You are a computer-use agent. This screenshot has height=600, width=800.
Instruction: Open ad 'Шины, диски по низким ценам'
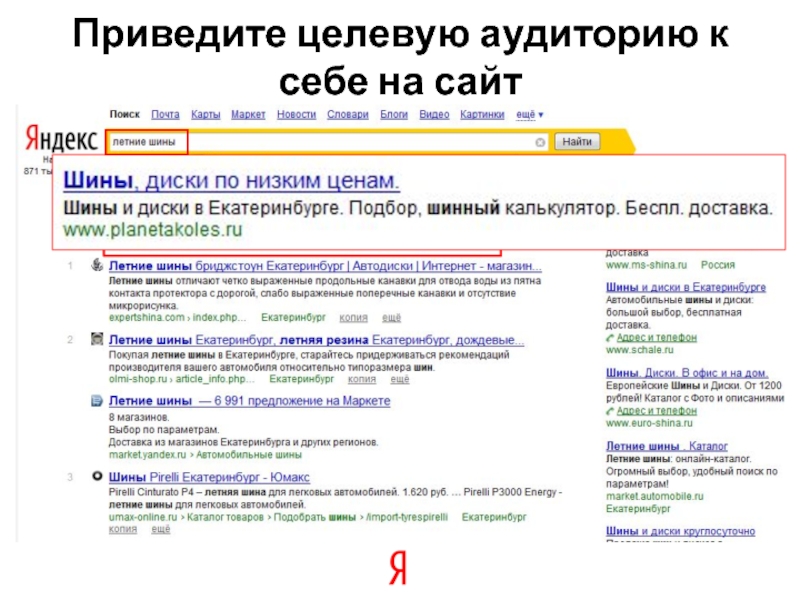click(231, 181)
